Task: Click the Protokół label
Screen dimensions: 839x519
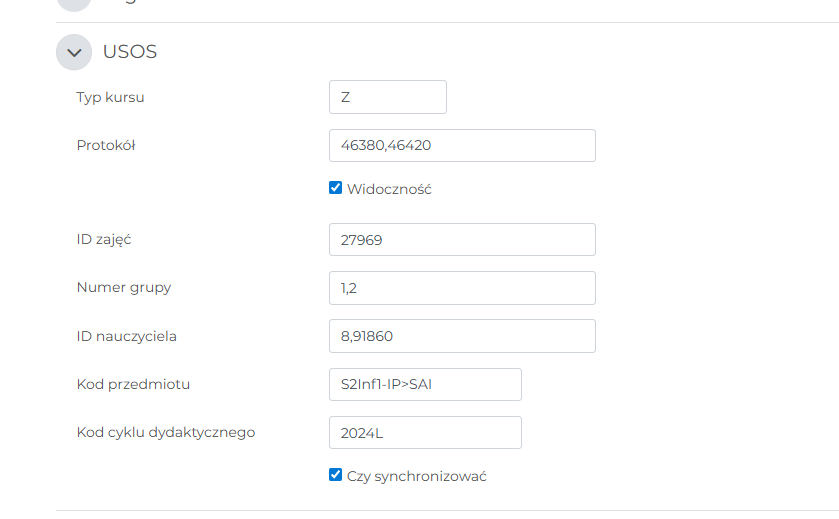Action: [106, 145]
